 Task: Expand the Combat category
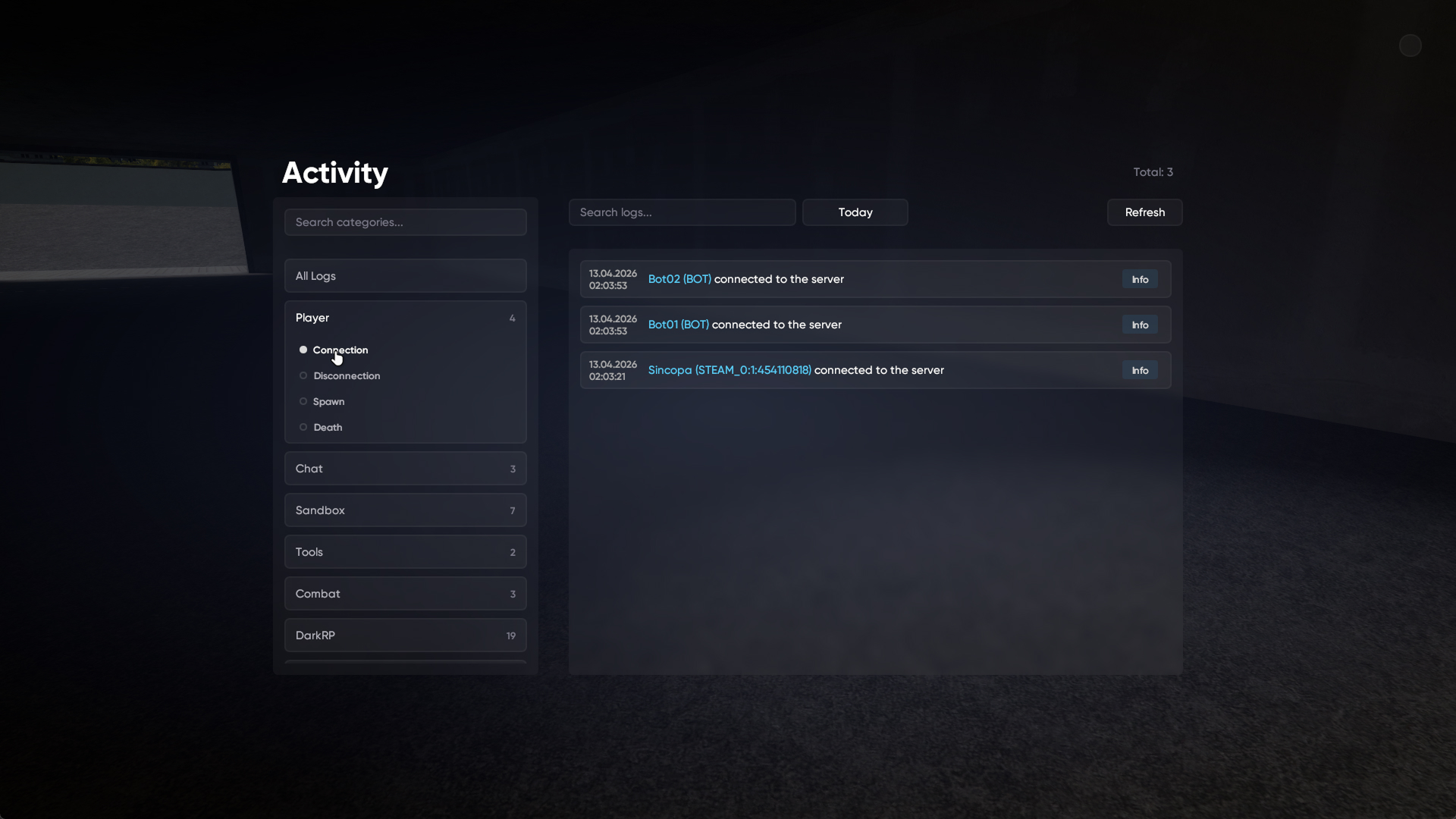406,594
